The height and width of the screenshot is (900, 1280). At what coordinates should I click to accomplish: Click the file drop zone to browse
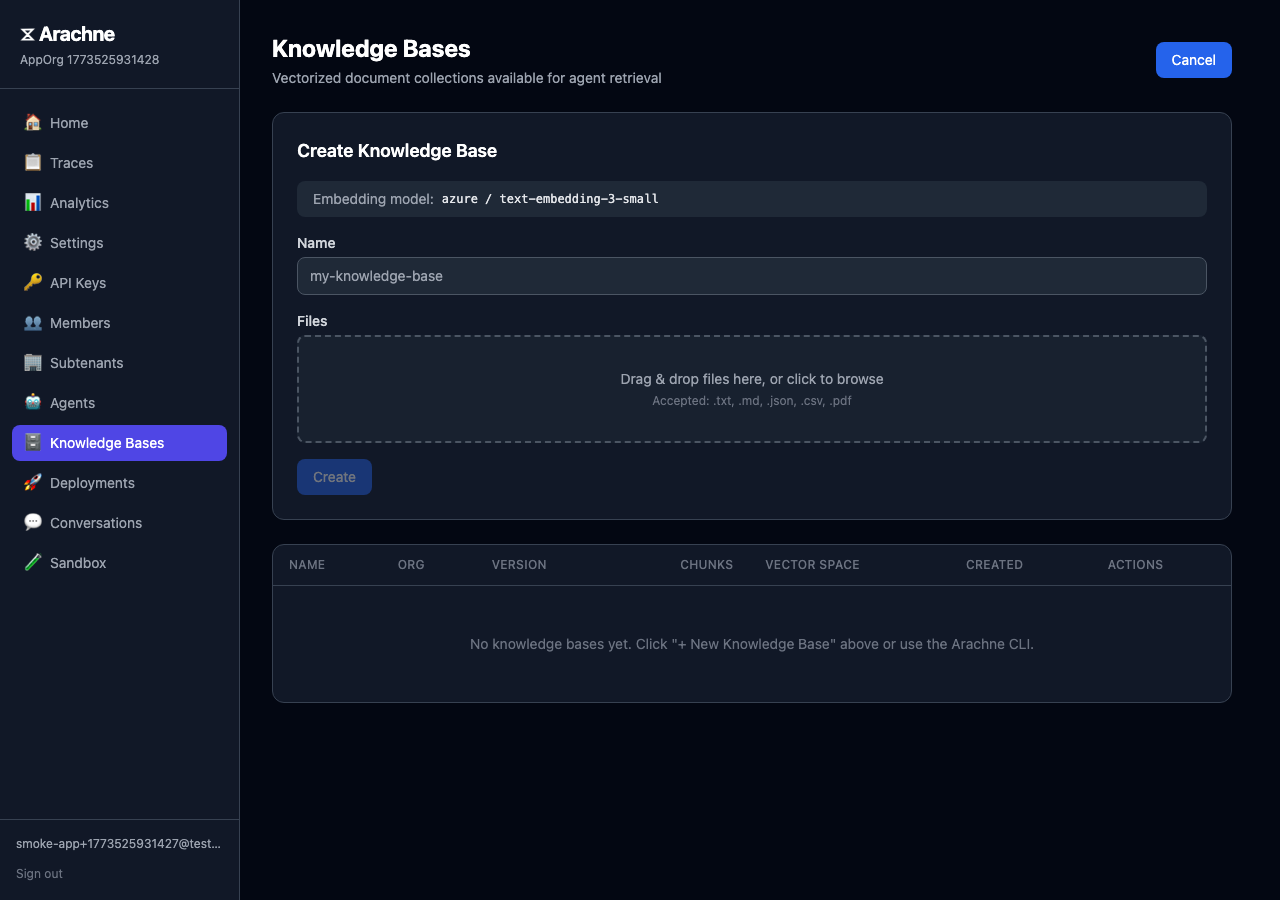pyautogui.click(x=751, y=389)
